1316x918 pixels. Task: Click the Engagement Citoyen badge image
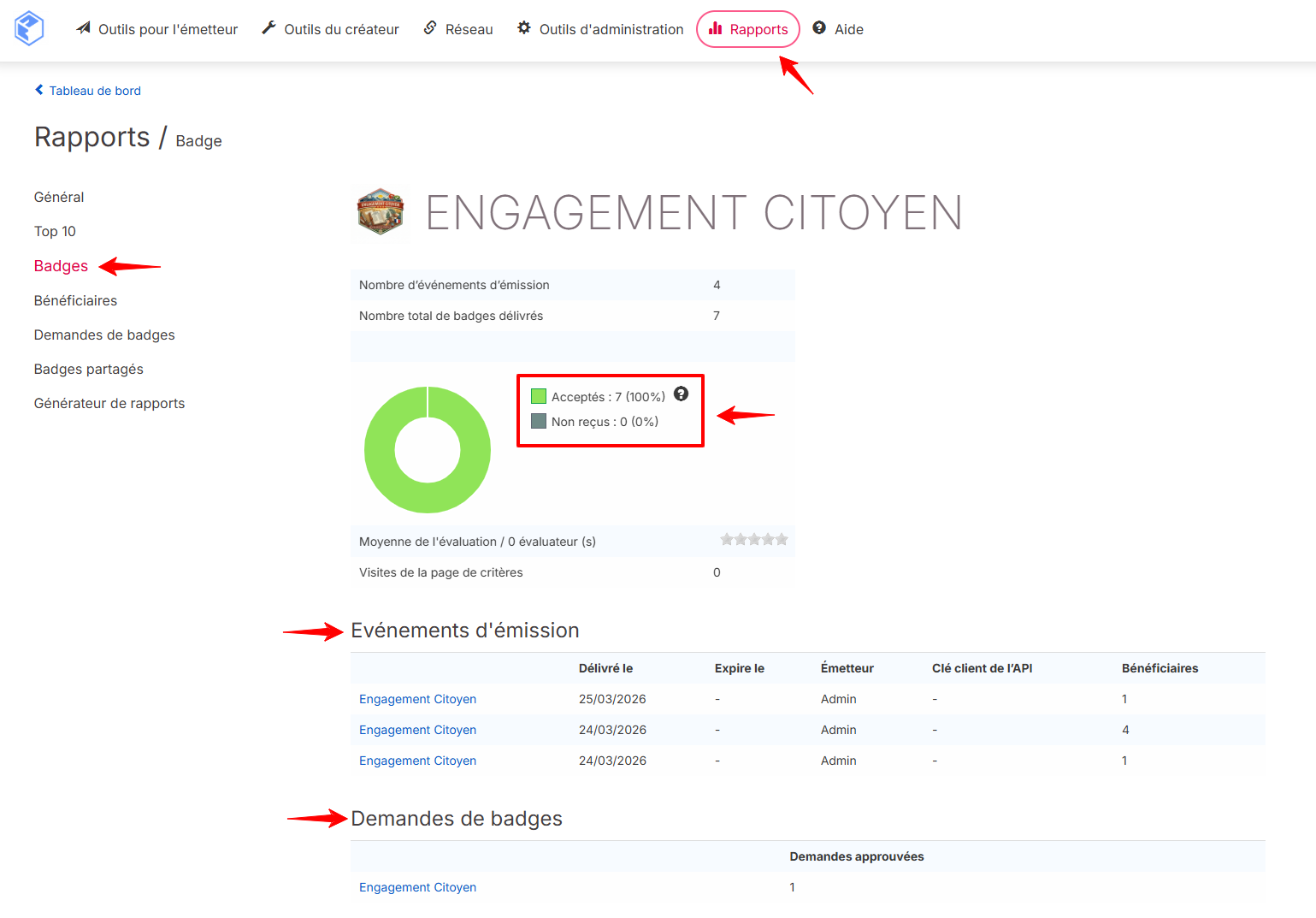point(381,211)
